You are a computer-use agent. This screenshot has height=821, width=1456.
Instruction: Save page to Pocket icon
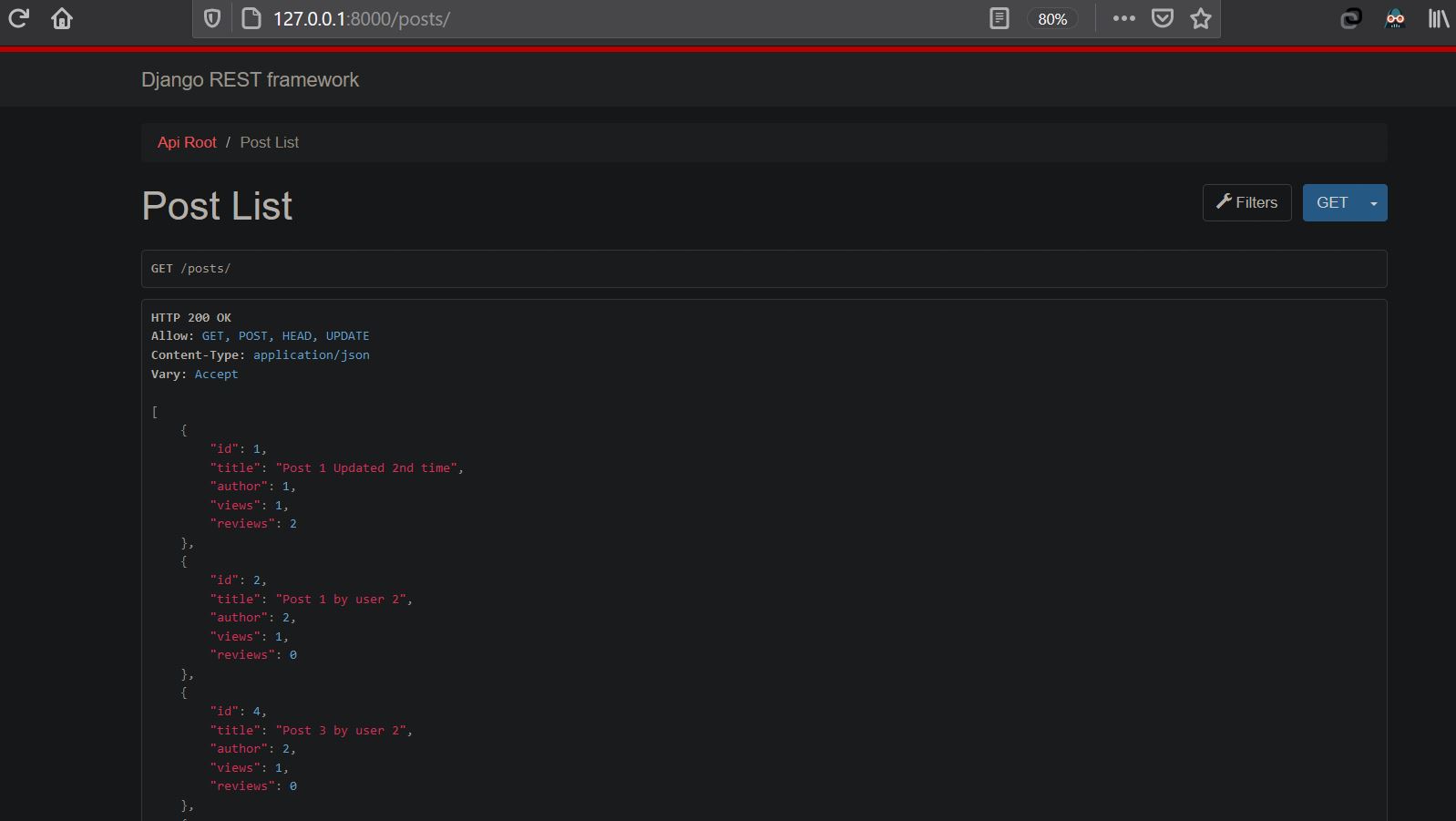click(1163, 18)
